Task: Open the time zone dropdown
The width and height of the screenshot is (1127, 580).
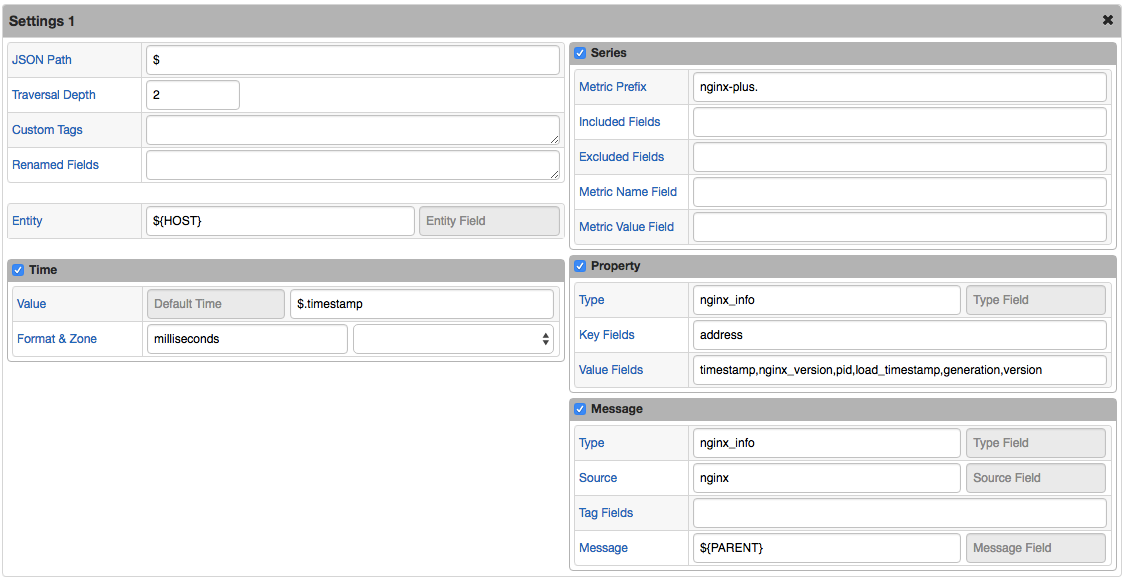Action: tap(454, 339)
